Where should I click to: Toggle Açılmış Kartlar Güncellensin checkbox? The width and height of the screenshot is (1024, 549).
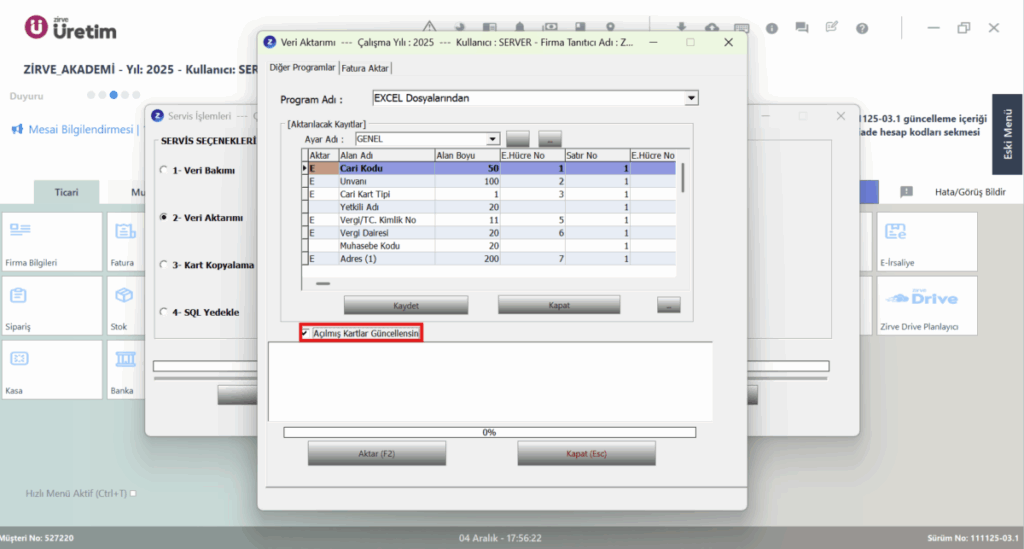pos(305,333)
